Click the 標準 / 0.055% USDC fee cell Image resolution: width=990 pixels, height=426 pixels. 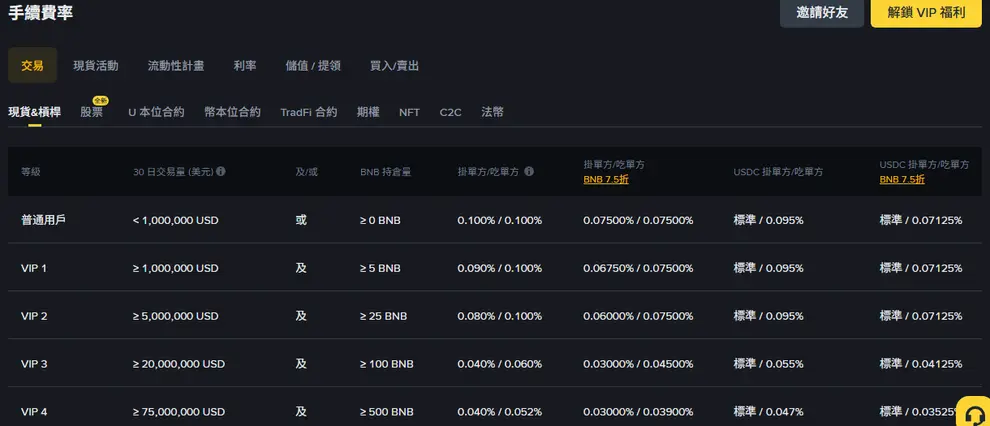[768, 364]
